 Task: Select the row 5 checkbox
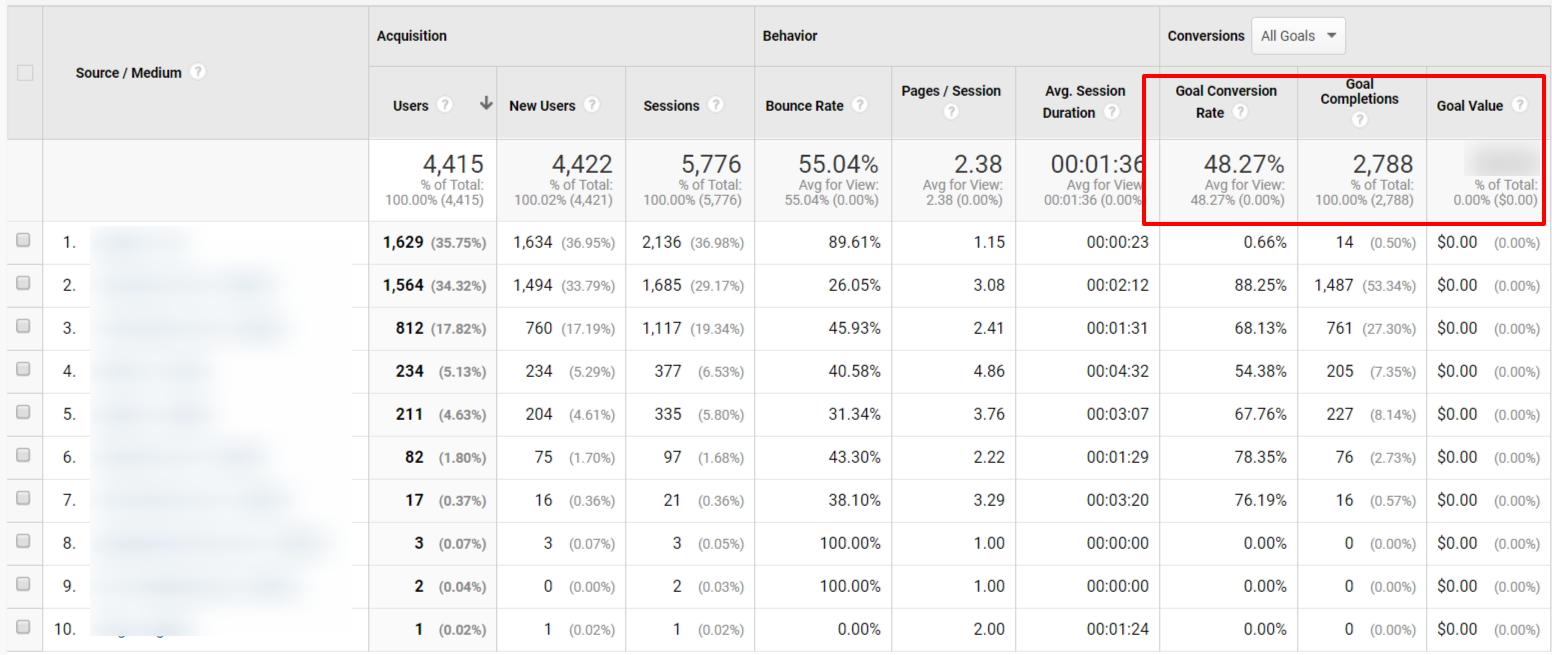(24, 412)
